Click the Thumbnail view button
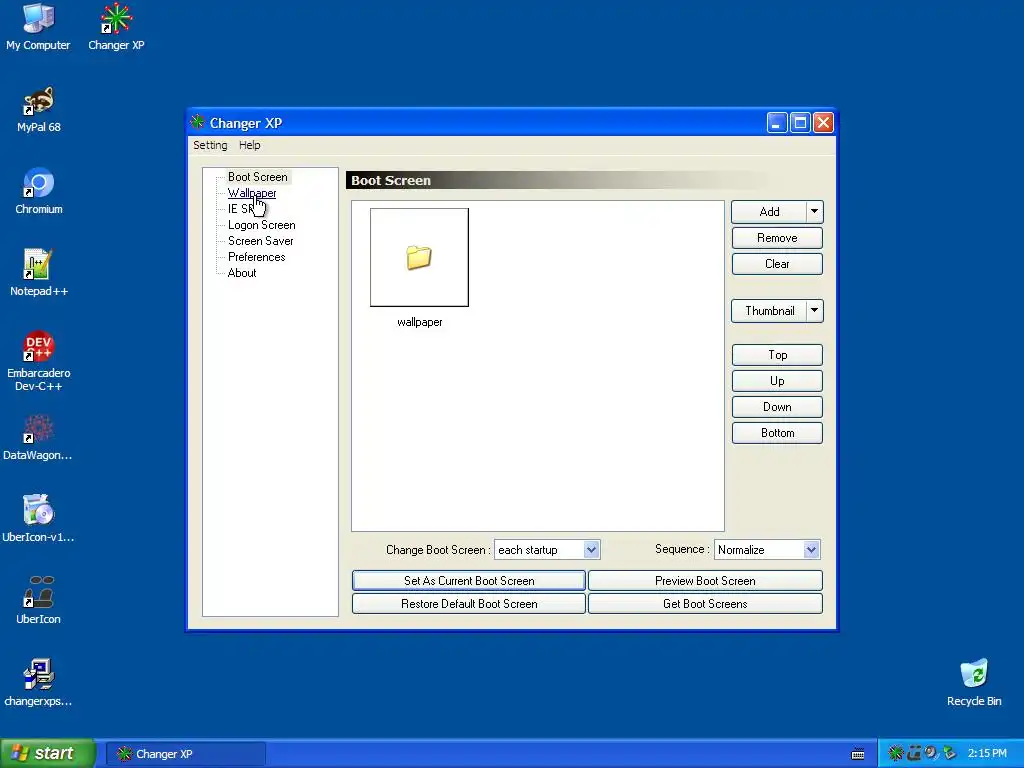Image resolution: width=1024 pixels, height=768 pixels. point(769,311)
